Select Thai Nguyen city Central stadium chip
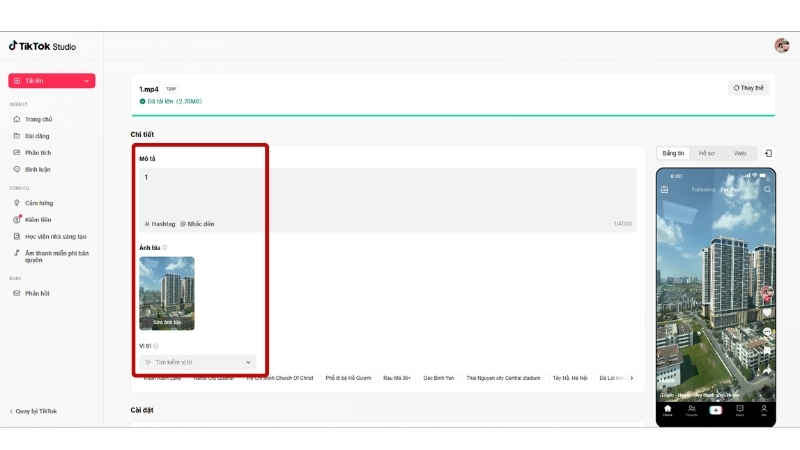800x450 pixels. pos(503,378)
